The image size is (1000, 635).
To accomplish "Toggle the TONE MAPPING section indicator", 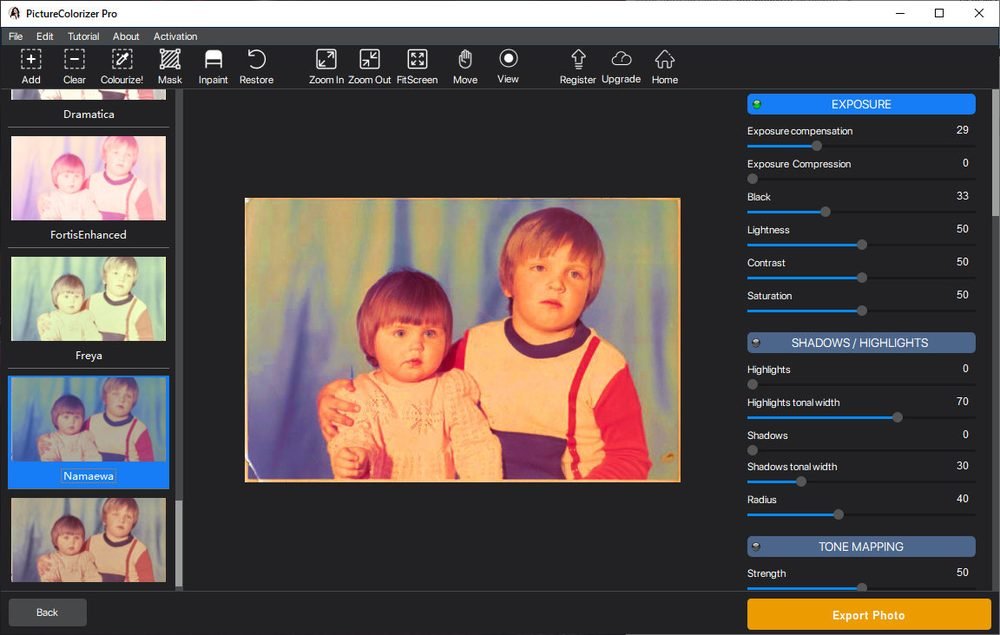I will (x=757, y=547).
